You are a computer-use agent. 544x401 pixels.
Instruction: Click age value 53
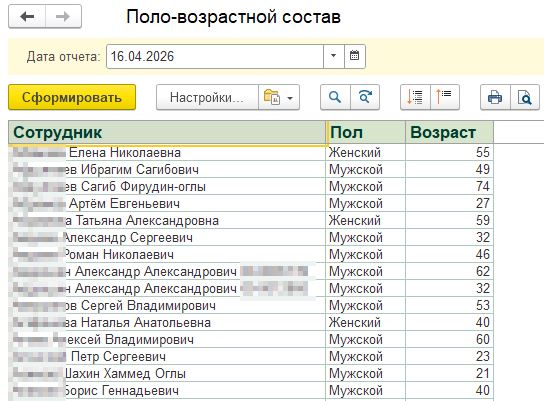pos(483,305)
